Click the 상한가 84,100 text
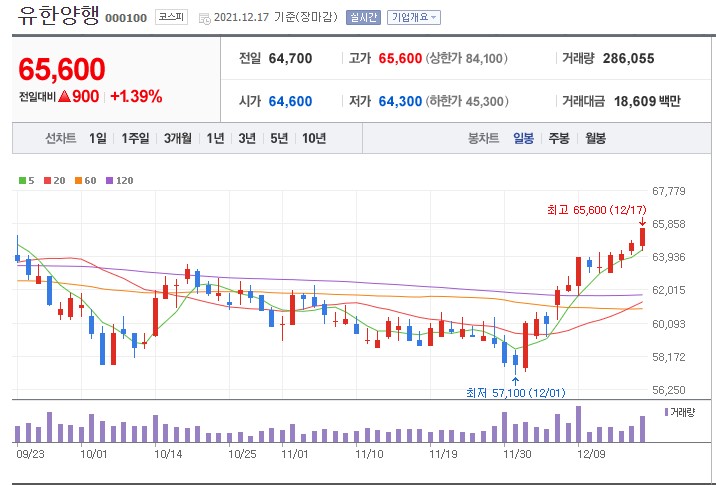Screen dimensions: 716x485 (x=467, y=58)
